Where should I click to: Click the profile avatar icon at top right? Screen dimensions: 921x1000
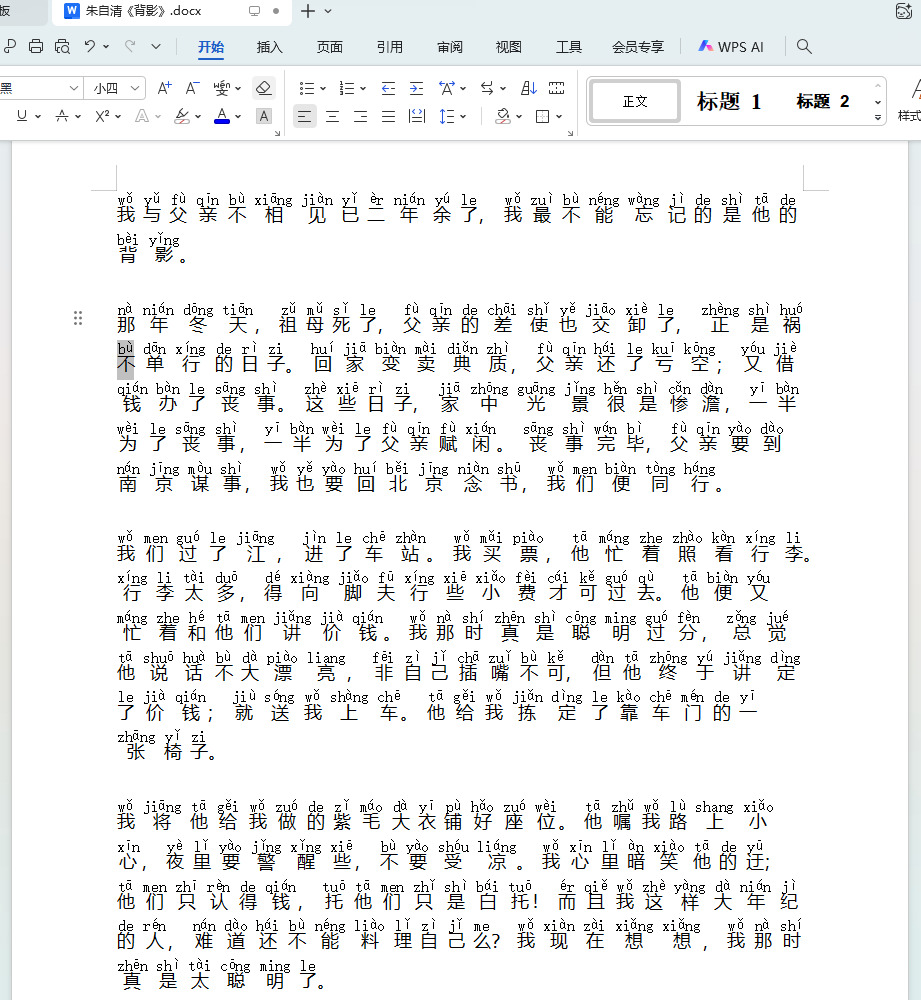[x=904, y=11]
